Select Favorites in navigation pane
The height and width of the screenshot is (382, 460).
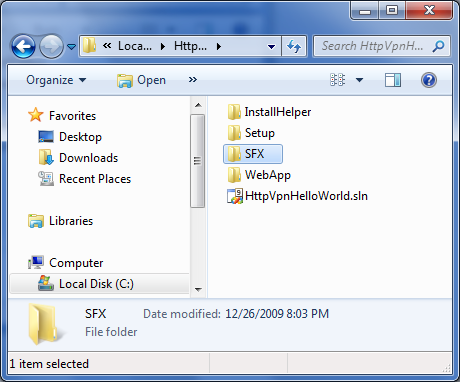click(72, 116)
